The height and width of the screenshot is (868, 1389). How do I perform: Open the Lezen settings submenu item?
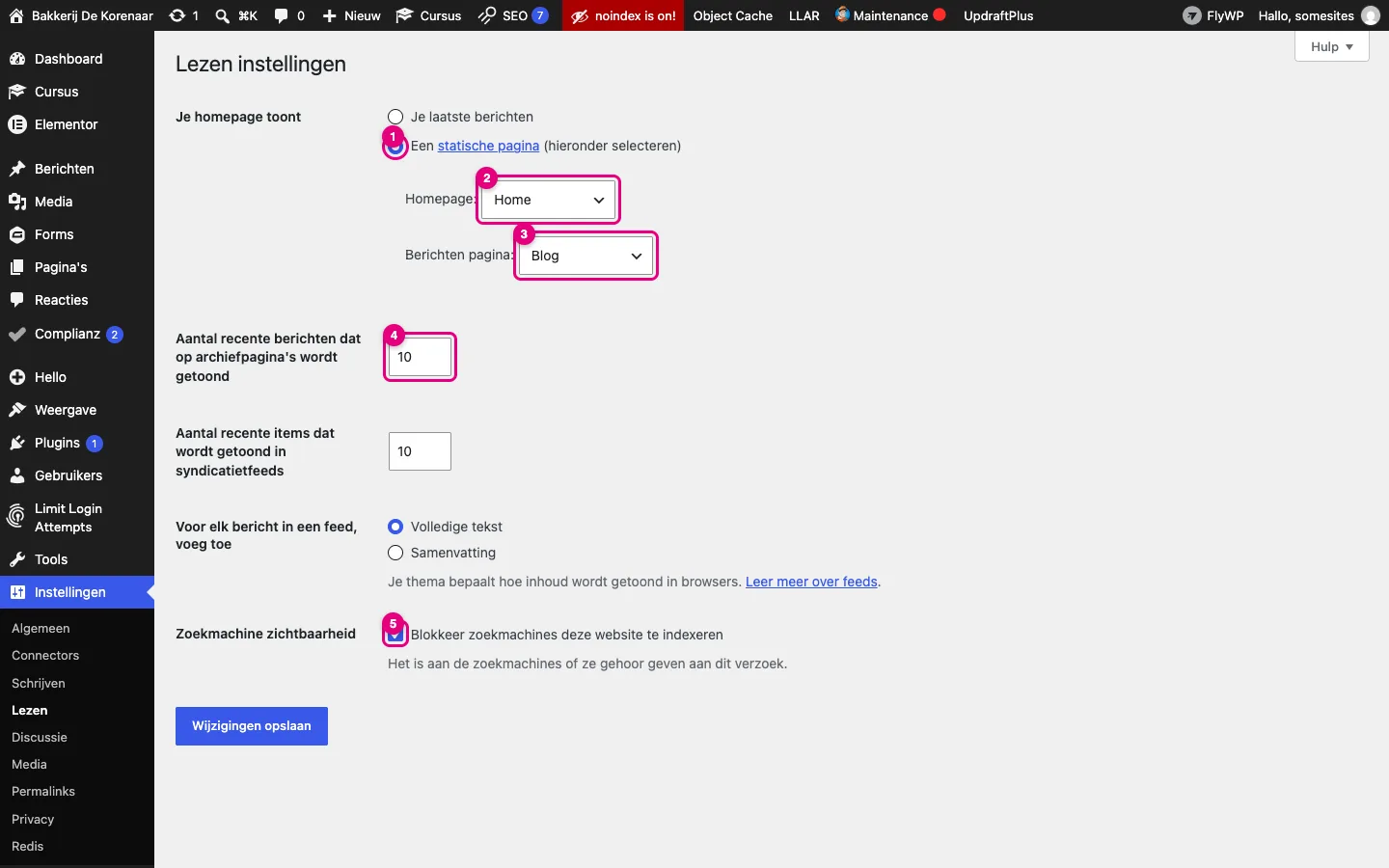tap(30, 710)
